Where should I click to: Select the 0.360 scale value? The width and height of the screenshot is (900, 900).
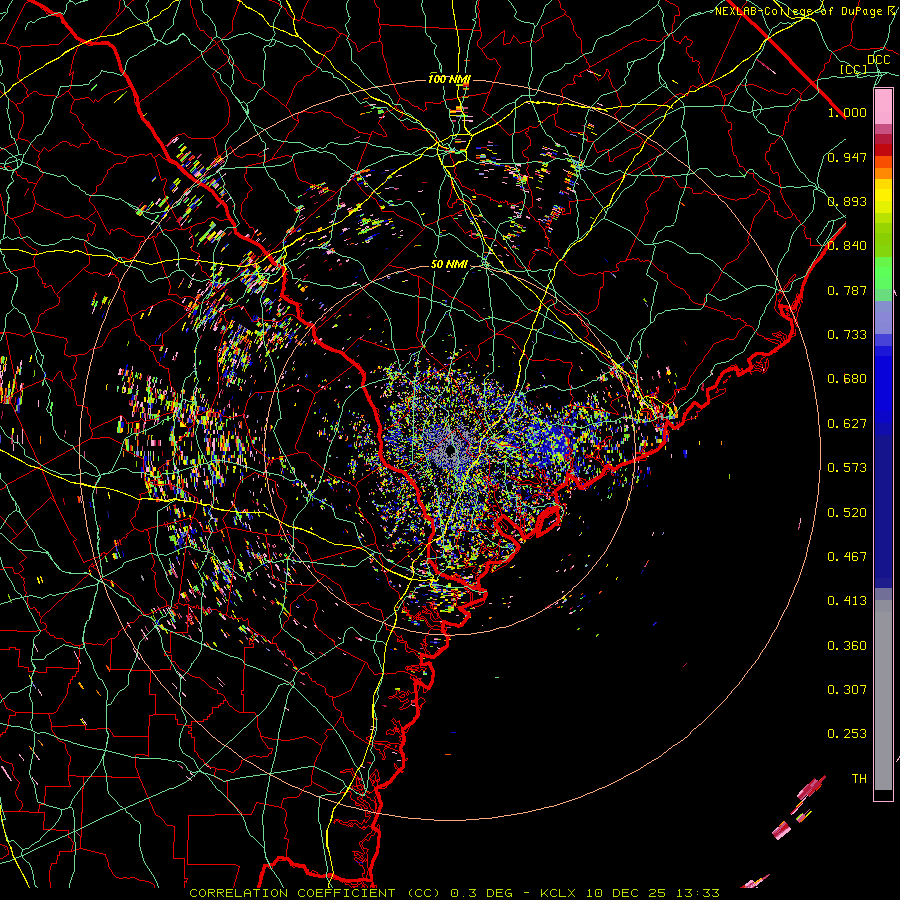click(x=847, y=646)
